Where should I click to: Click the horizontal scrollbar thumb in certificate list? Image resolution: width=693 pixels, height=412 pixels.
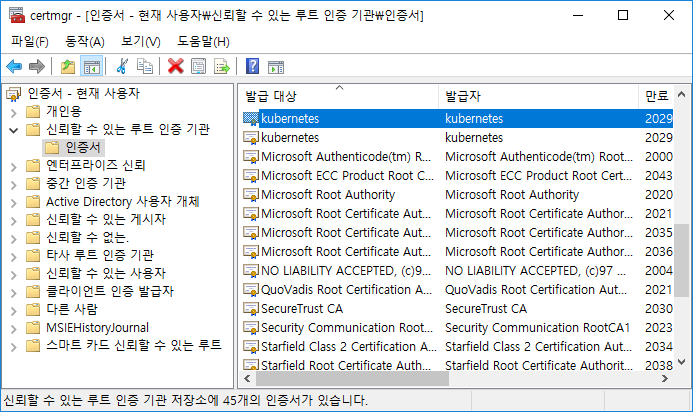coord(352,378)
